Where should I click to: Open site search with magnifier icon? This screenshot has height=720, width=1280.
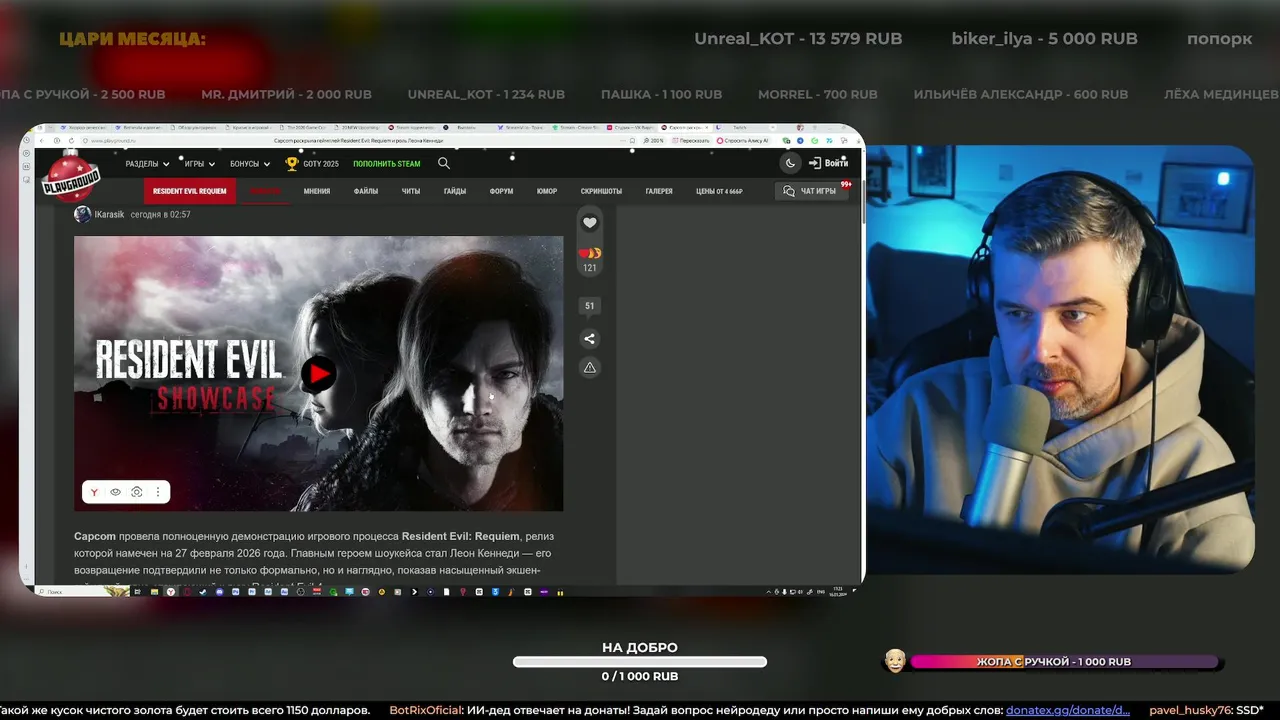pyautogui.click(x=444, y=163)
